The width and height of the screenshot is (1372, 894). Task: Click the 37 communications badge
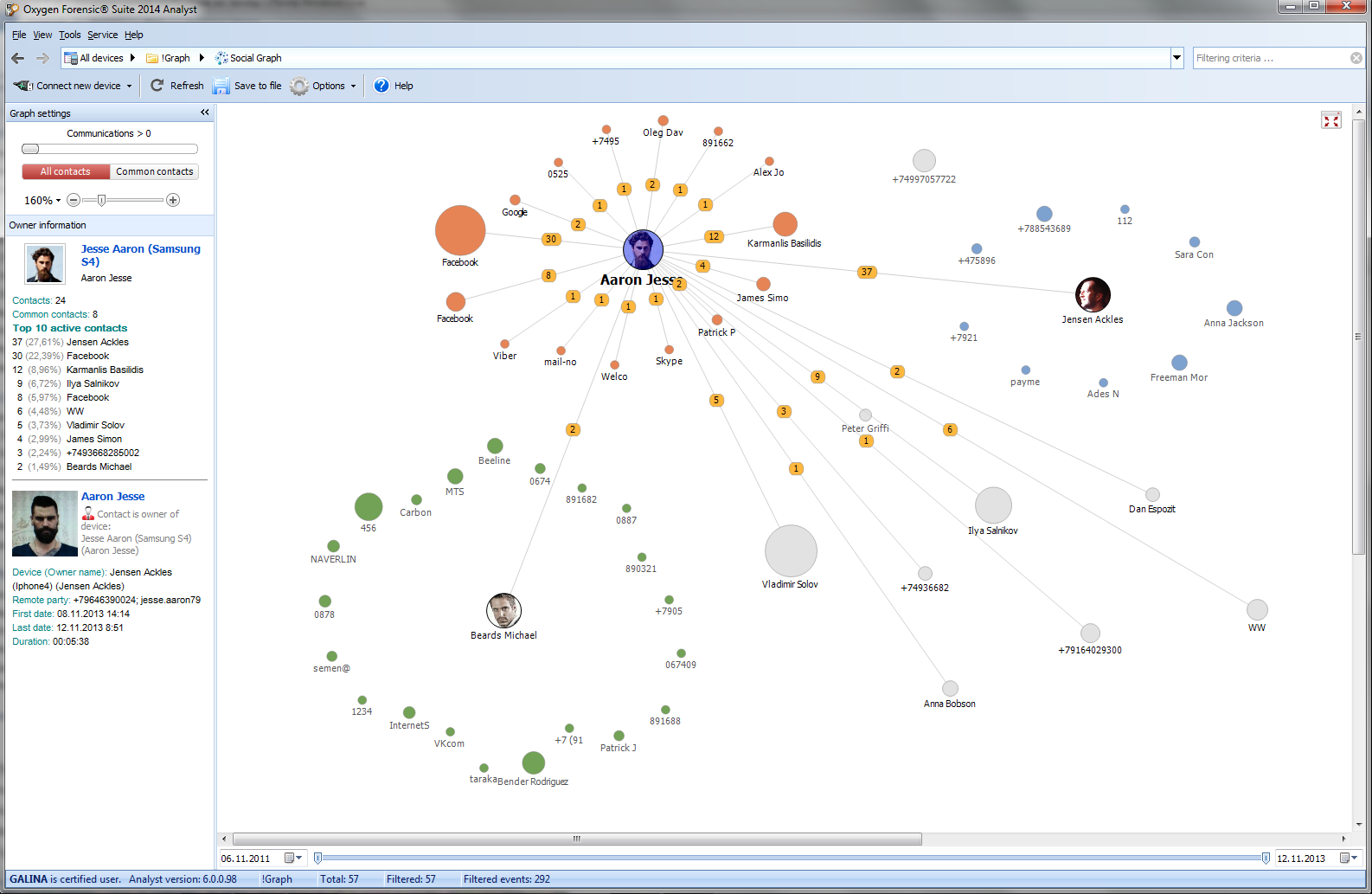point(867,272)
